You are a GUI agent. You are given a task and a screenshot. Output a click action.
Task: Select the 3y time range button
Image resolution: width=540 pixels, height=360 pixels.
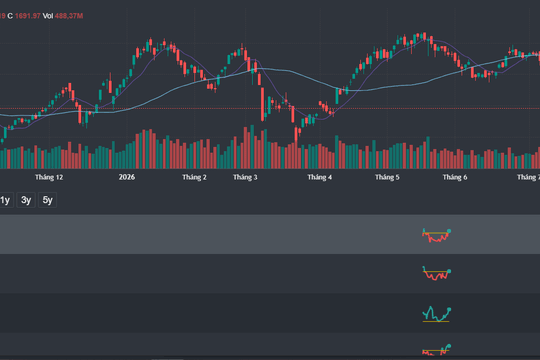[x=26, y=200]
